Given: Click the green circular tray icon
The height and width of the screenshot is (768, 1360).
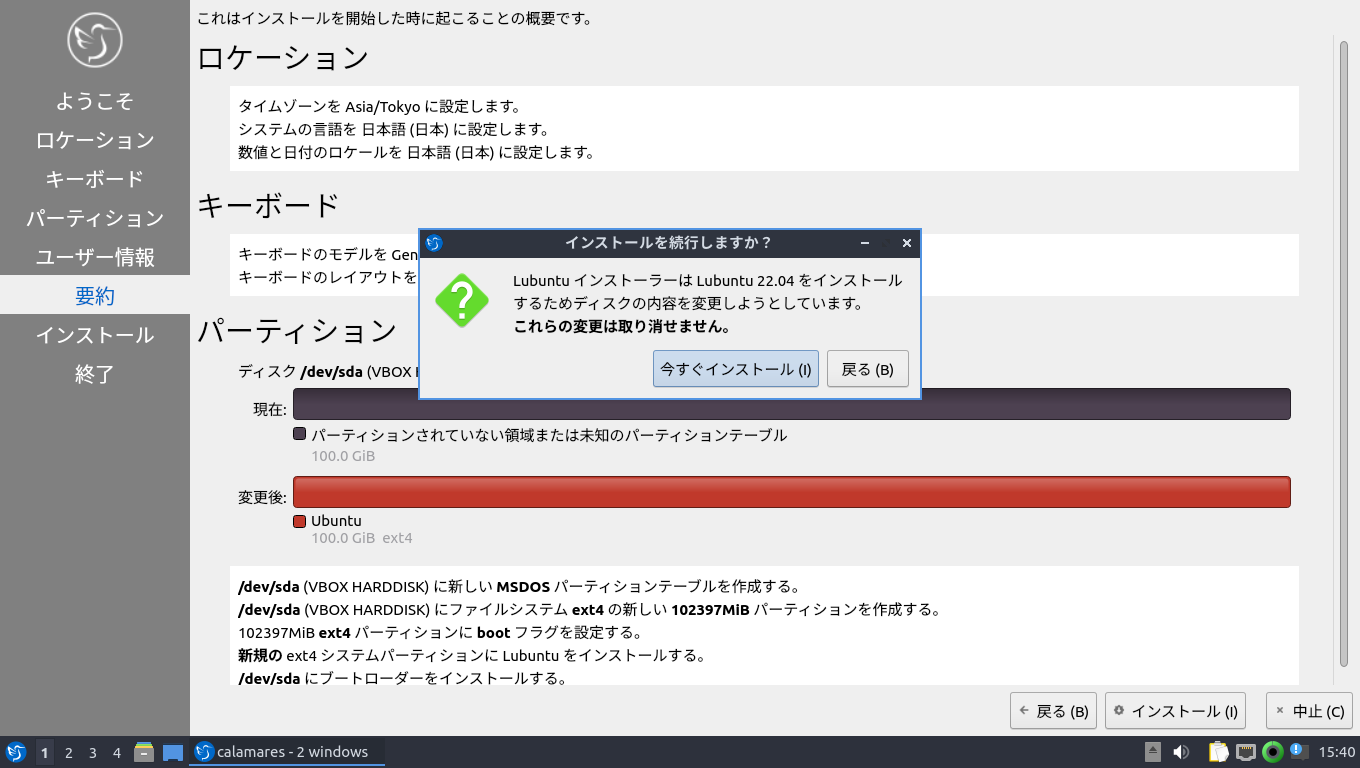Looking at the screenshot, I should (1273, 752).
